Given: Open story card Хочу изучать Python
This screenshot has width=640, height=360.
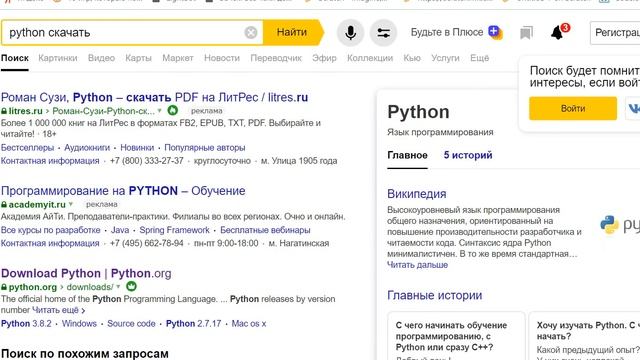Looking at the screenshot, I should [584, 336].
